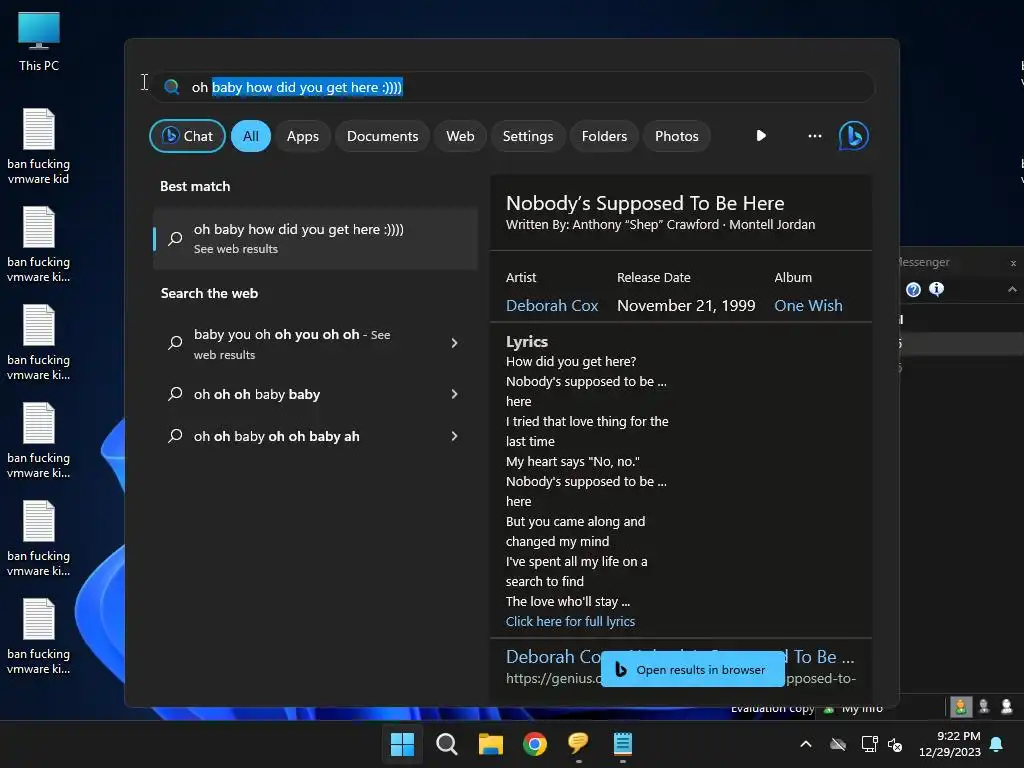Switch to the Documents filter tab
The height and width of the screenshot is (768, 1024).
pyautogui.click(x=382, y=136)
